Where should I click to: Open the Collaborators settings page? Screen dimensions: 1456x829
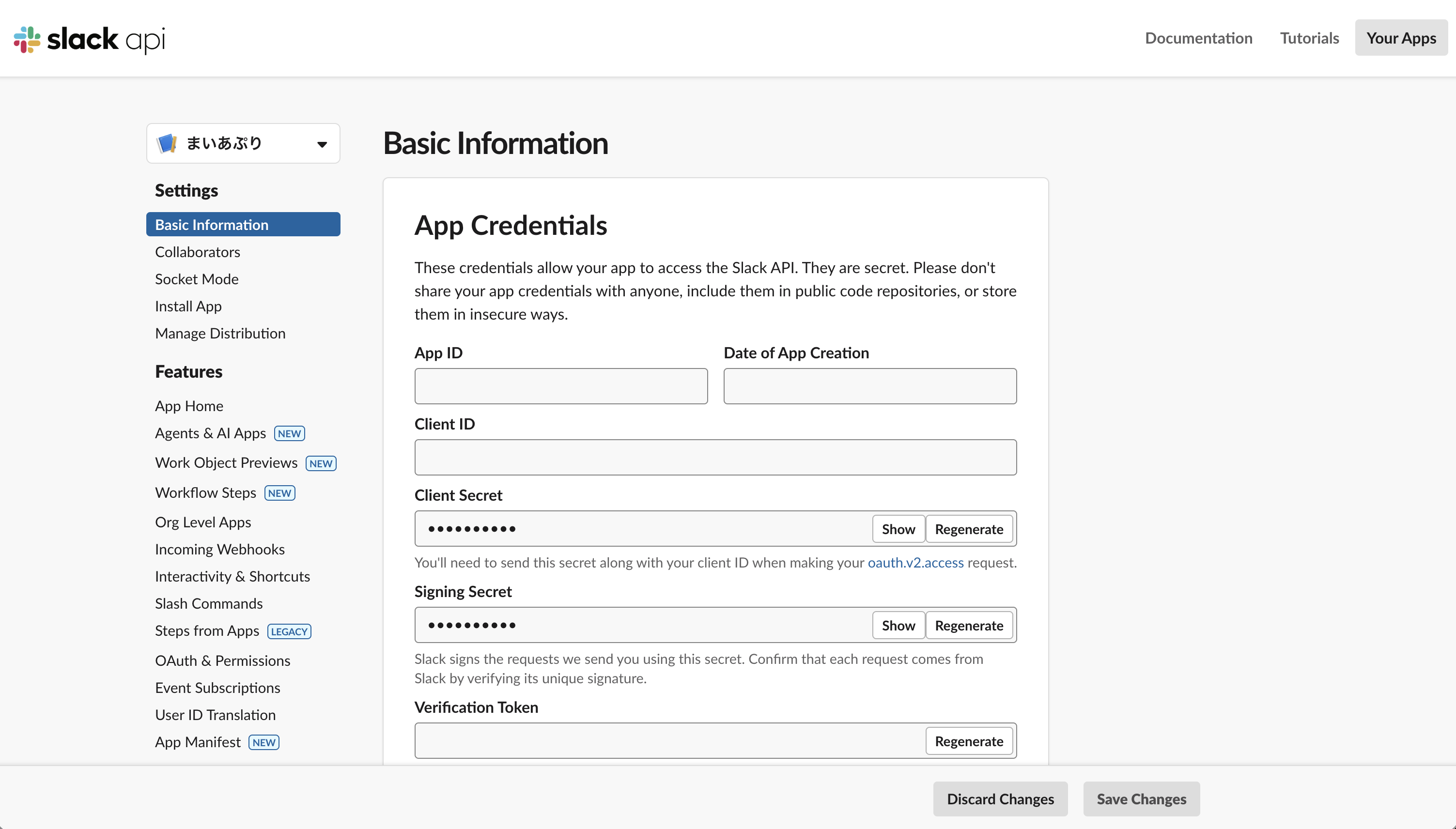(197, 251)
